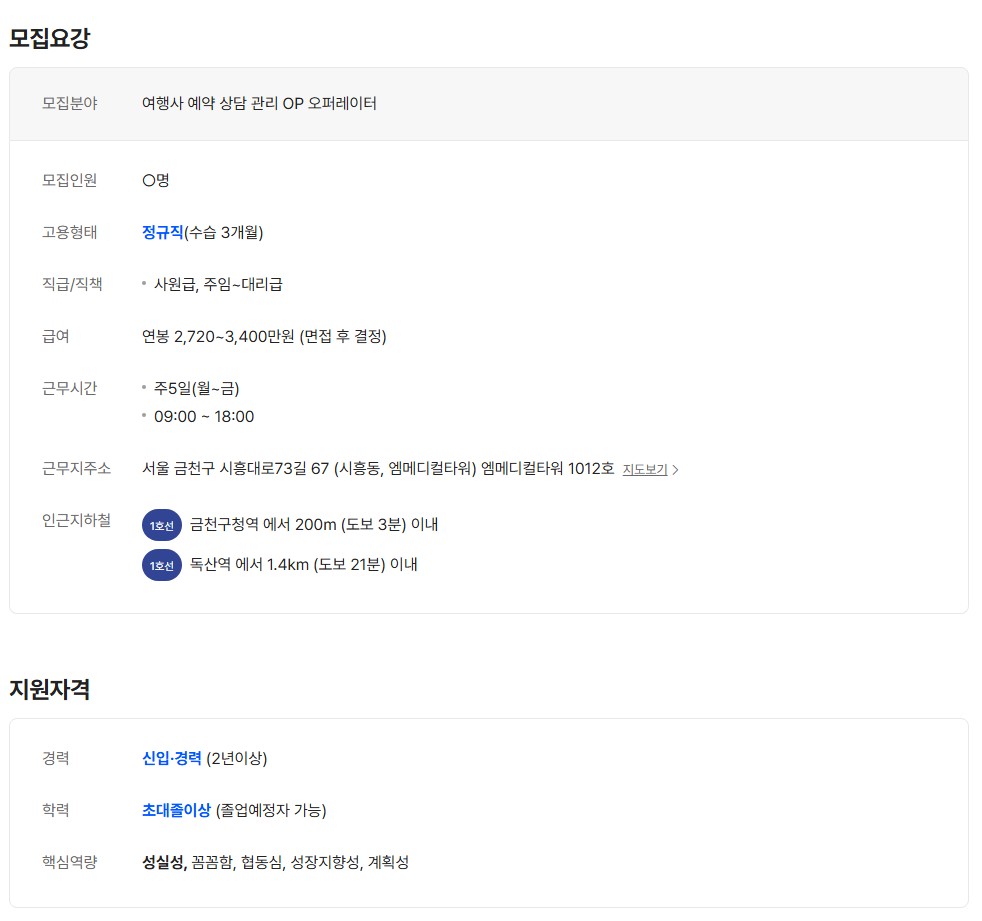Click the bold 성실성 competency keyword

164,862
